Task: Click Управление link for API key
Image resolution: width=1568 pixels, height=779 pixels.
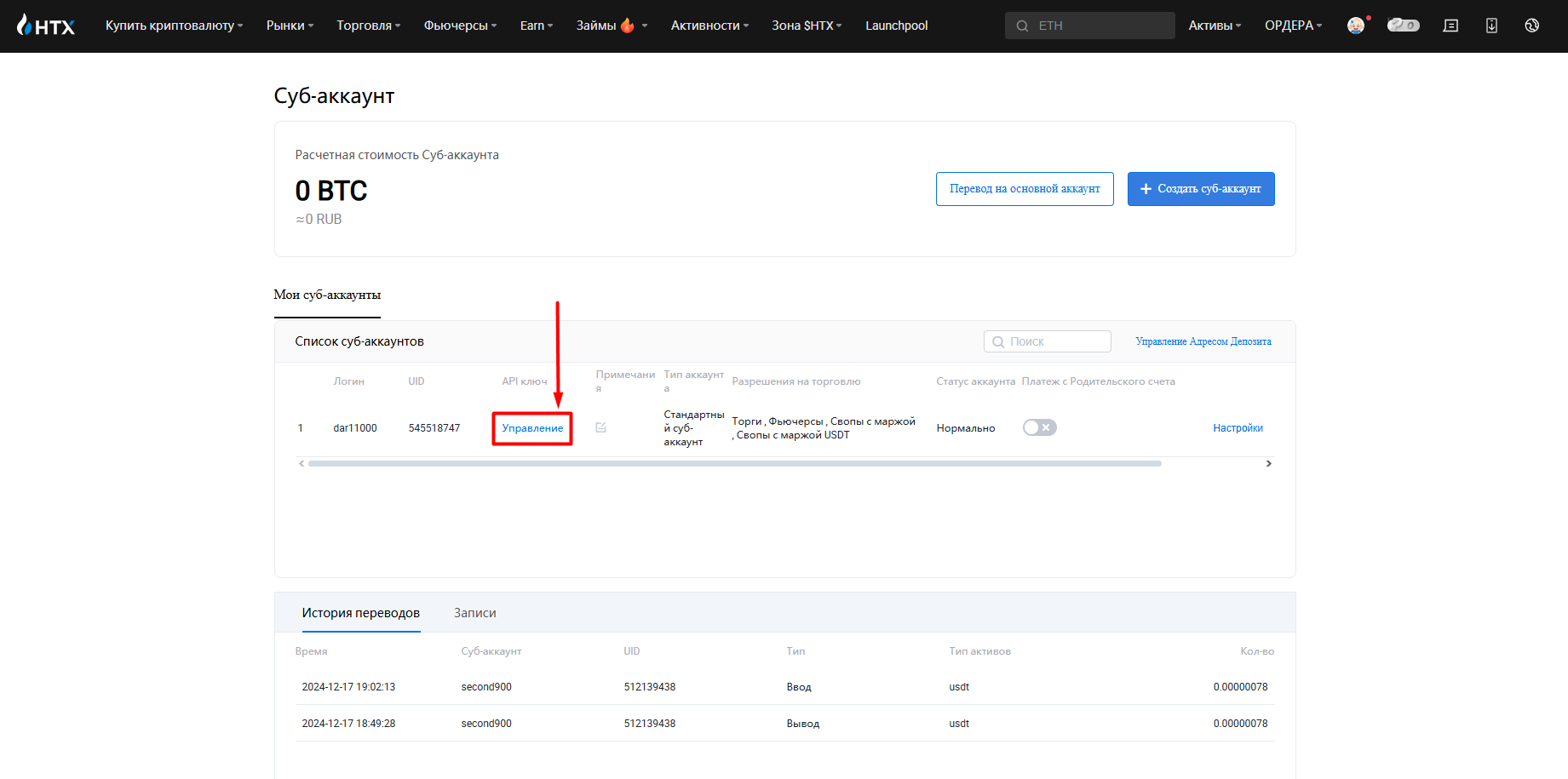Action: 532,428
